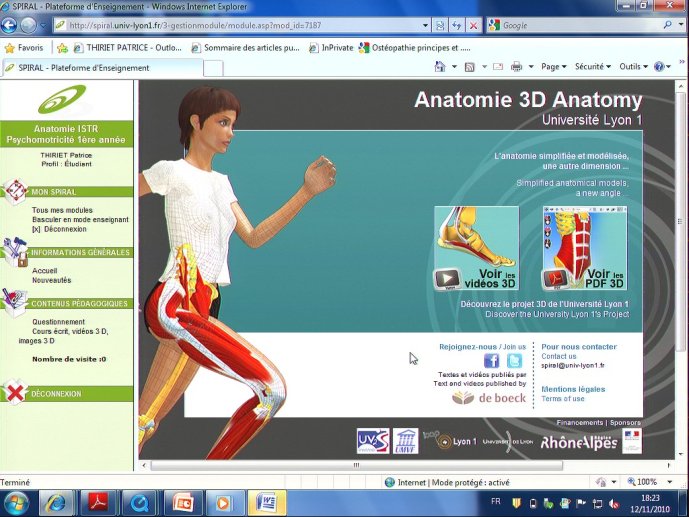Click the Help question mark icon
The height and width of the screenshot is (517, 689).
tap(659, 67)
